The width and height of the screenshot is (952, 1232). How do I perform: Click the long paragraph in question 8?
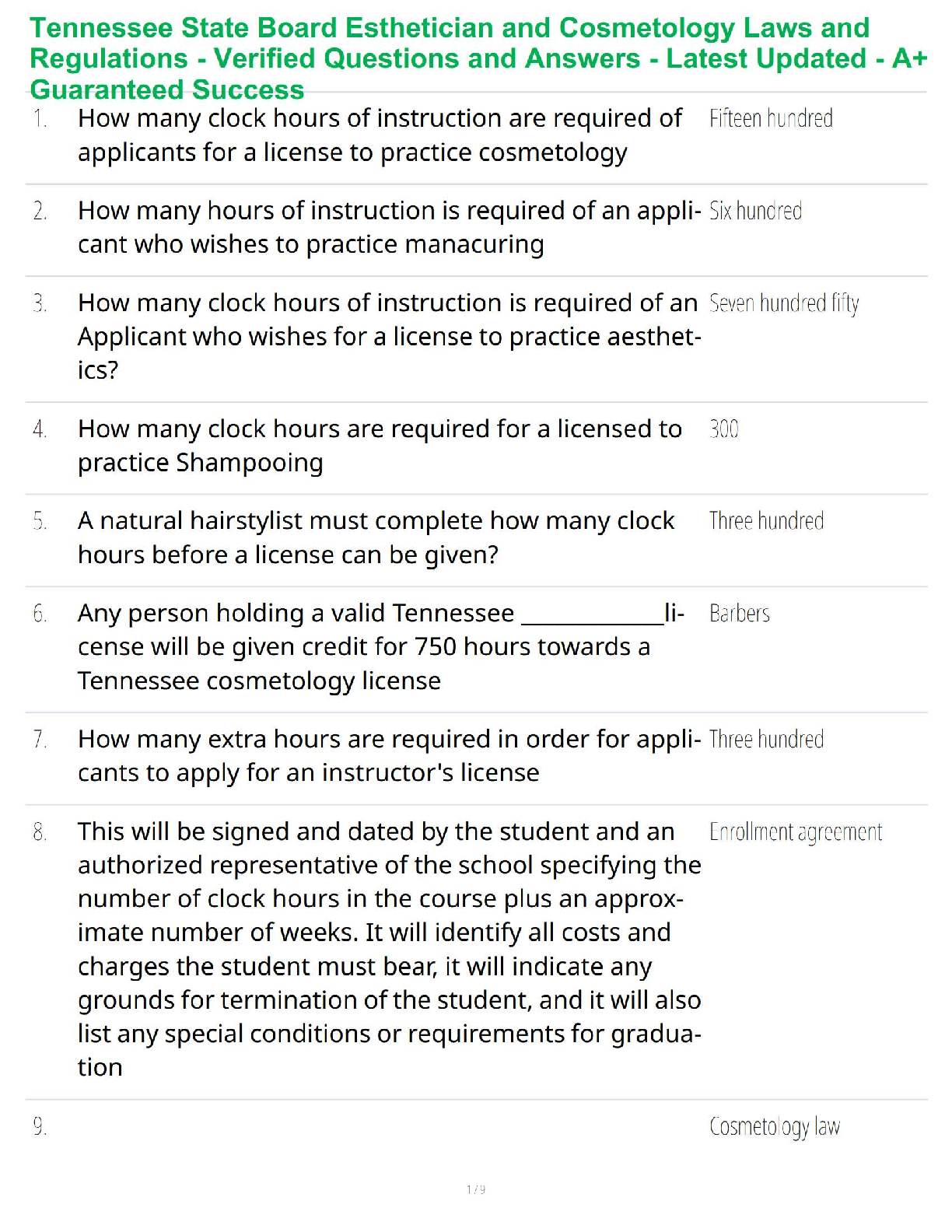[389, 949]
